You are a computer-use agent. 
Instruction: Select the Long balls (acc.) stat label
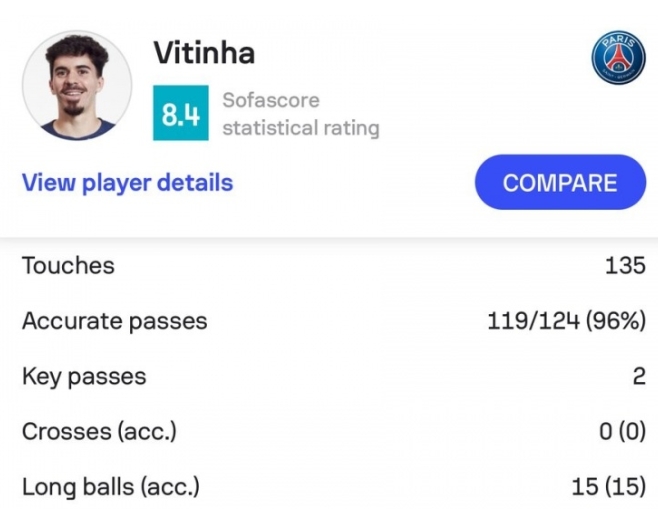[x=110, y=488]
